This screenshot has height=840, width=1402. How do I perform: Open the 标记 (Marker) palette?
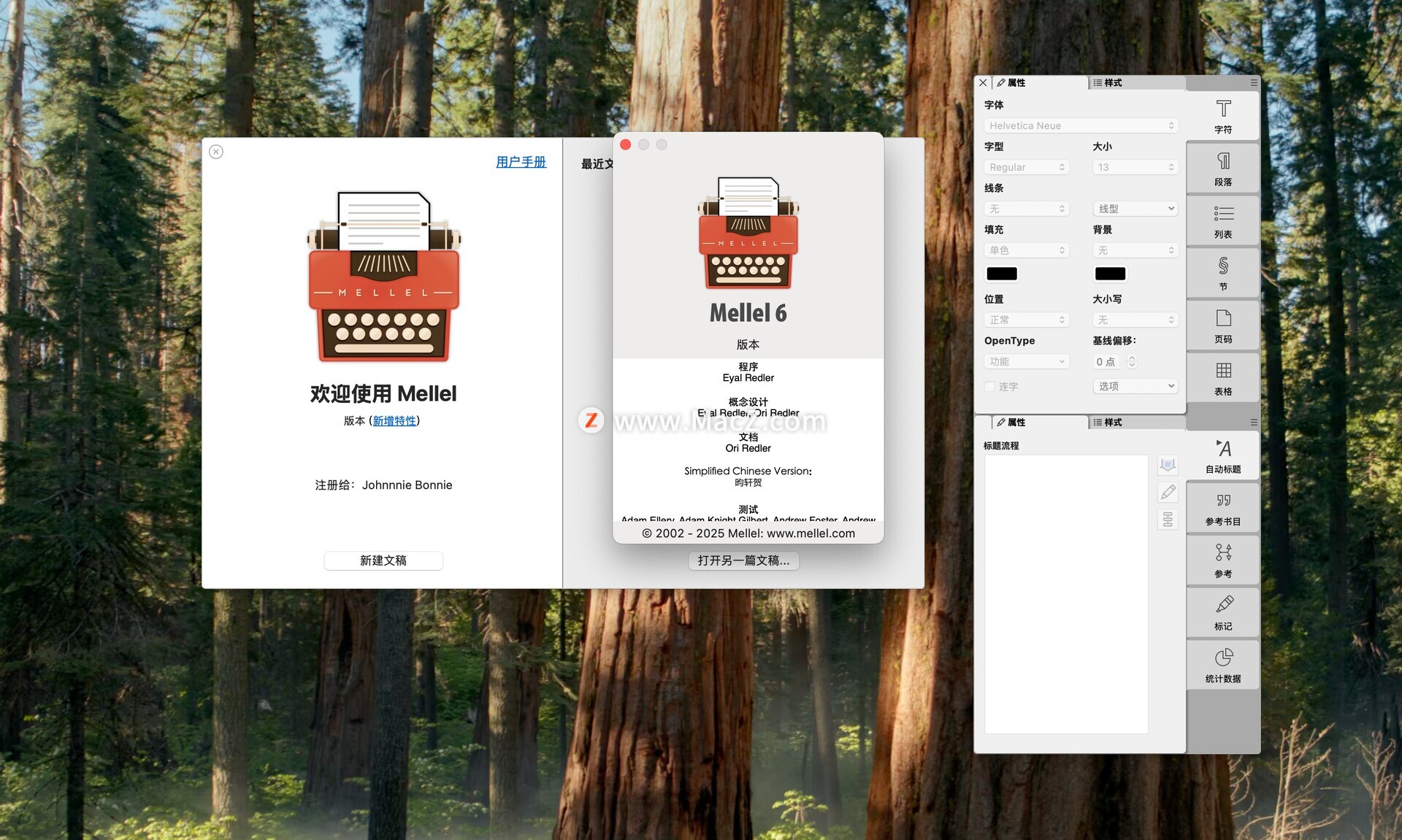click(1223, 613)
